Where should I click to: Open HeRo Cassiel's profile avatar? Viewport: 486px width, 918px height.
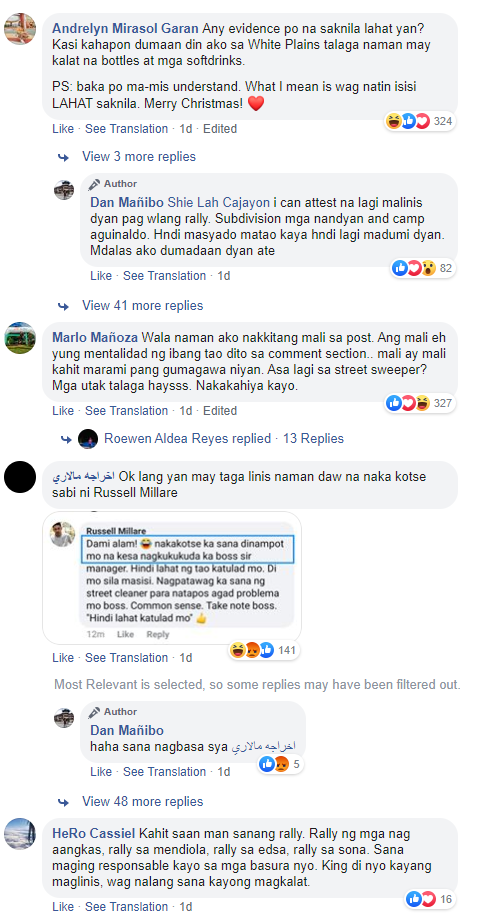point(20,833)
